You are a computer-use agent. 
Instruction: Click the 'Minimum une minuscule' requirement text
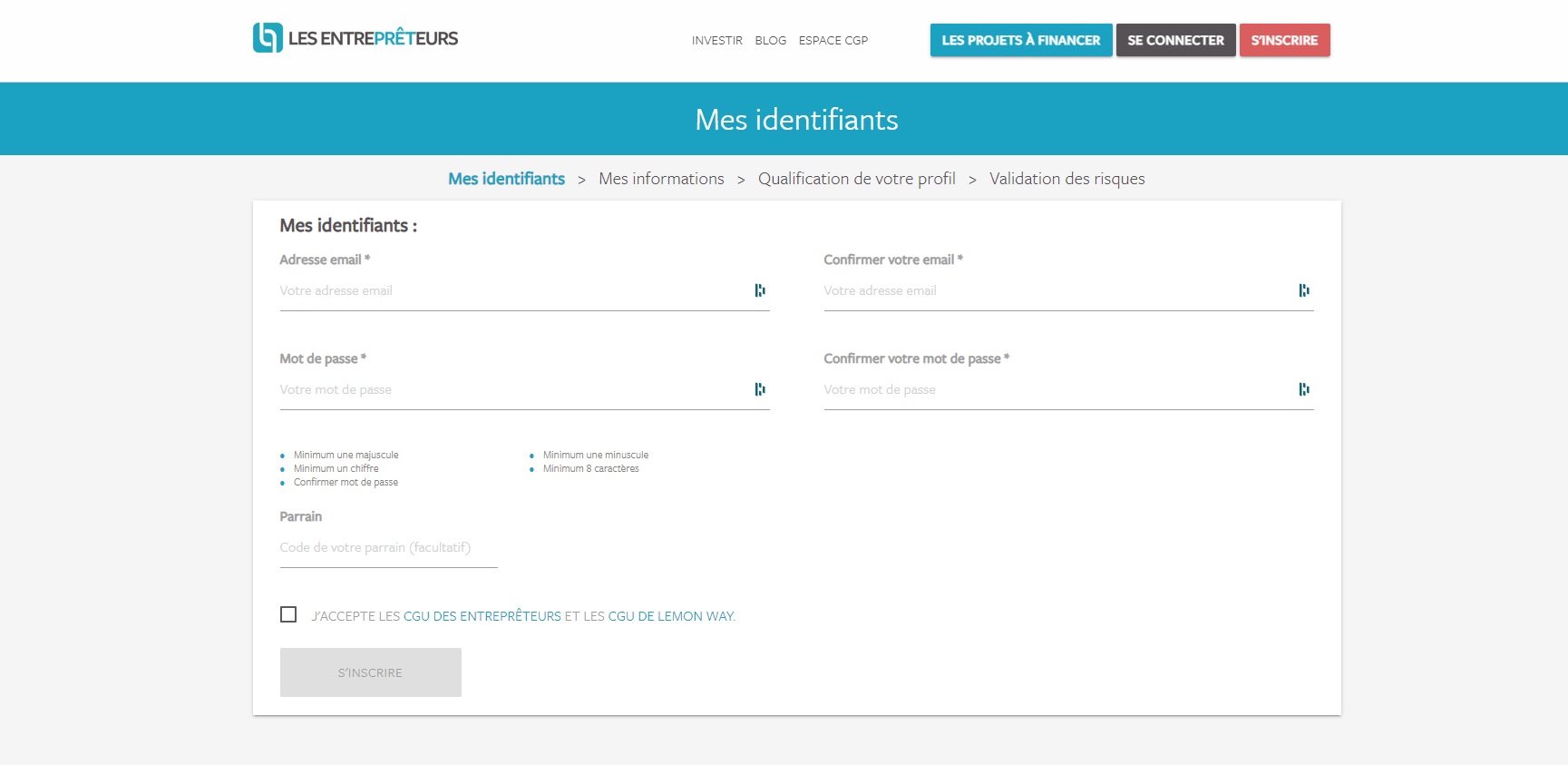(x=596, y=456)
